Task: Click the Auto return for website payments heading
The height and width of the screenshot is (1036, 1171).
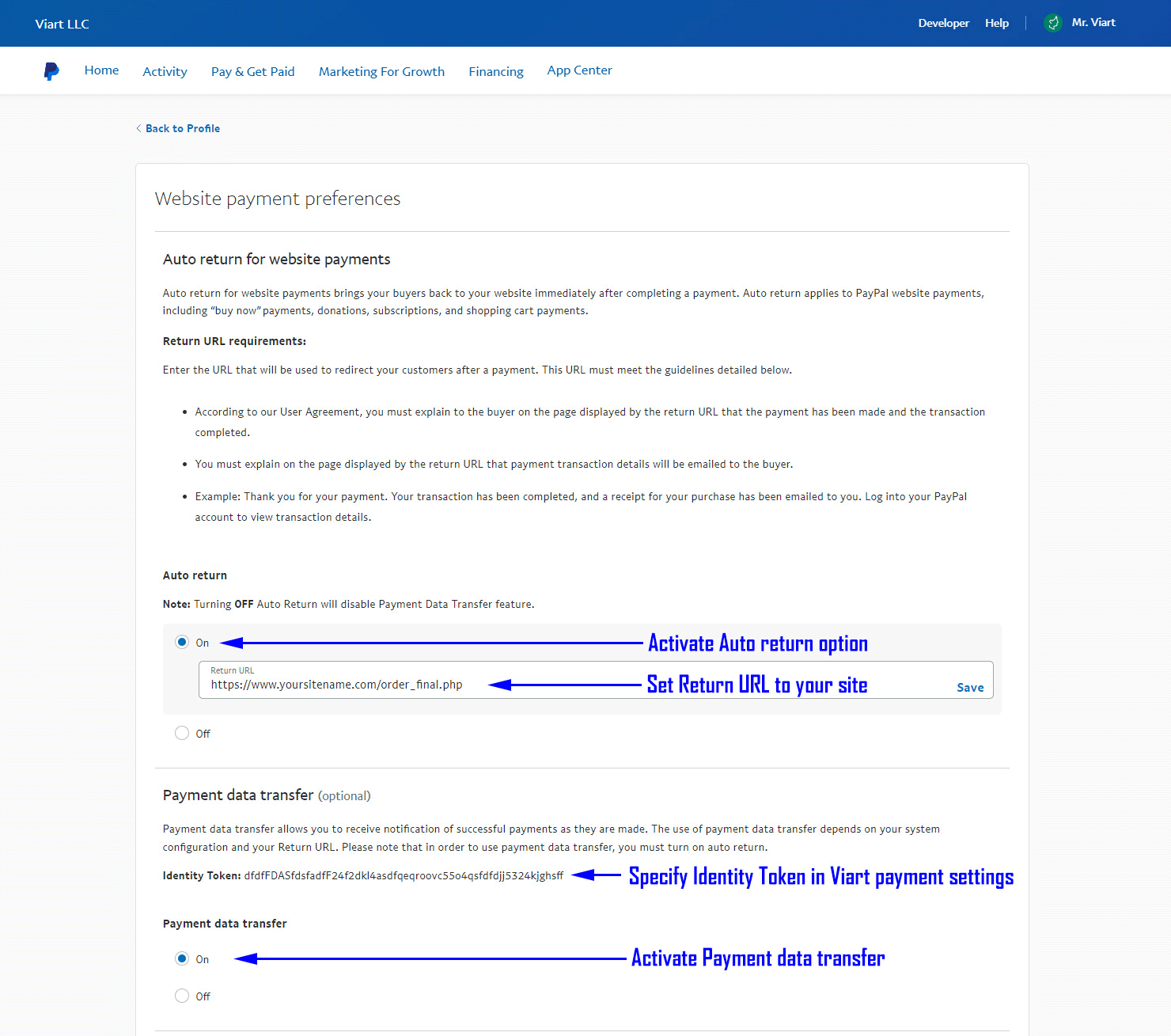Action: point(276,259)
